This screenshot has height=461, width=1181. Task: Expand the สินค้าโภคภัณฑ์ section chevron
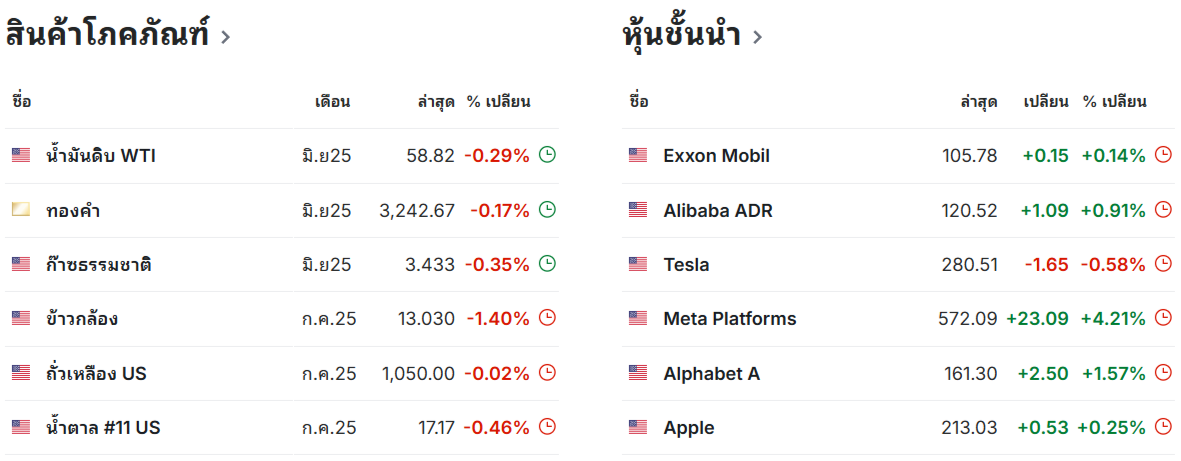point(225,37)
